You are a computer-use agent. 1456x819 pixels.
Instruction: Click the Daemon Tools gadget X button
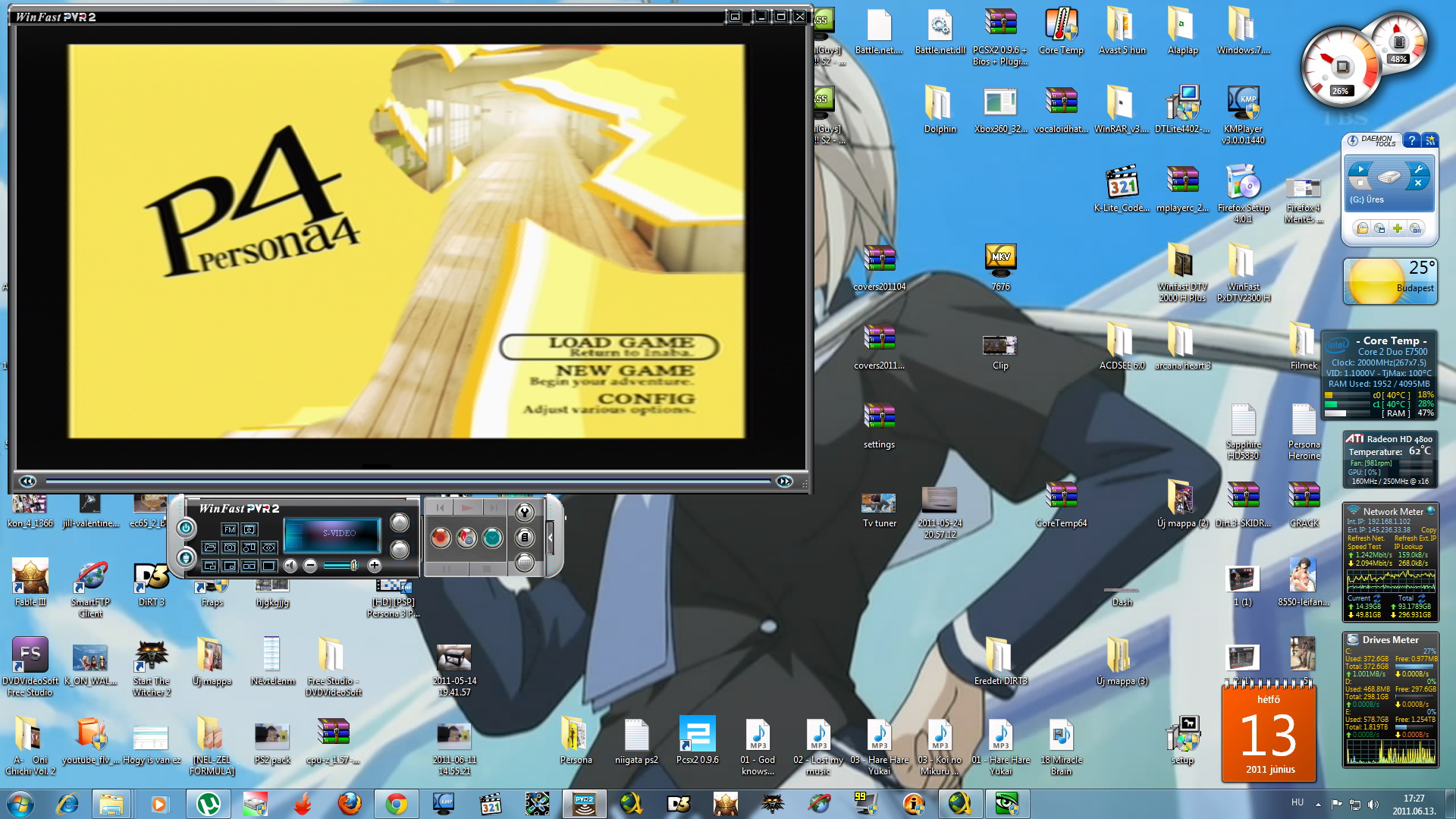[x=1418, y=183]
